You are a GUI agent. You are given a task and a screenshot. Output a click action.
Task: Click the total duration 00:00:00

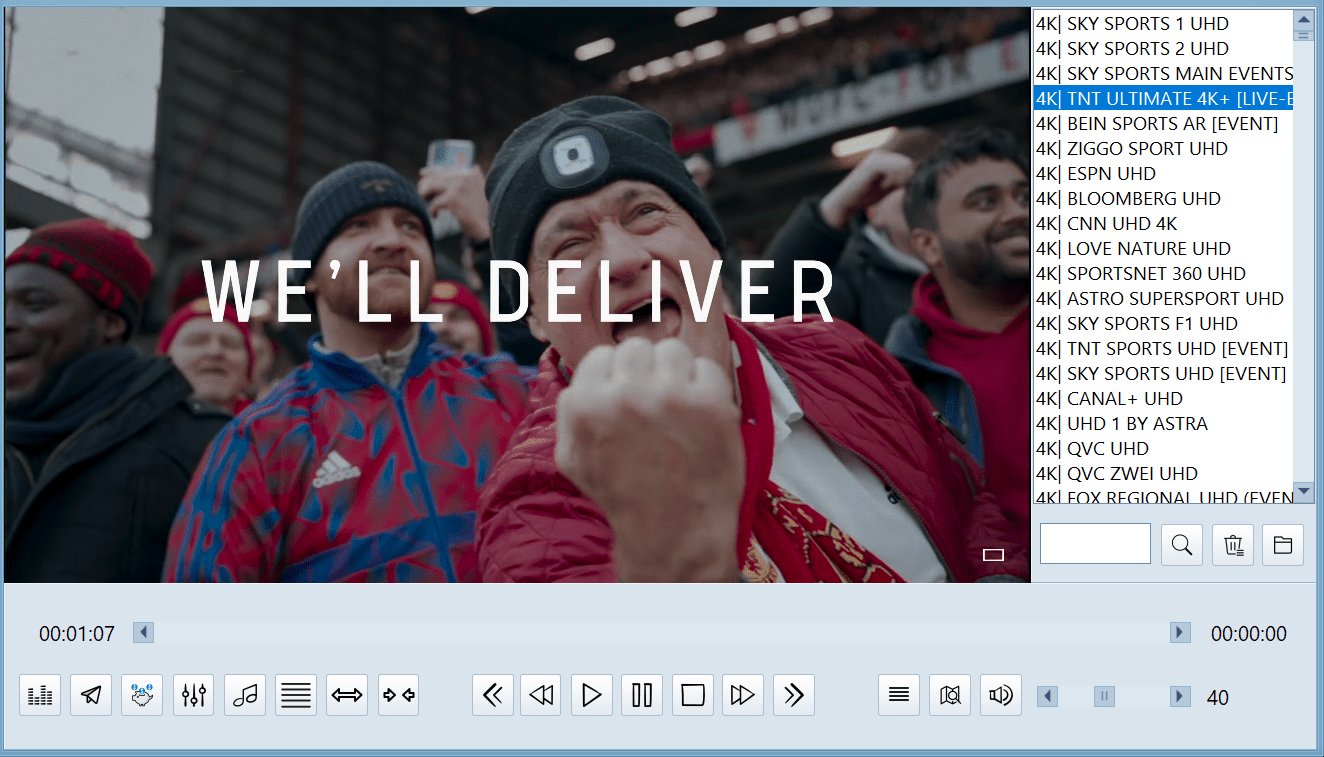(1249, 633)
